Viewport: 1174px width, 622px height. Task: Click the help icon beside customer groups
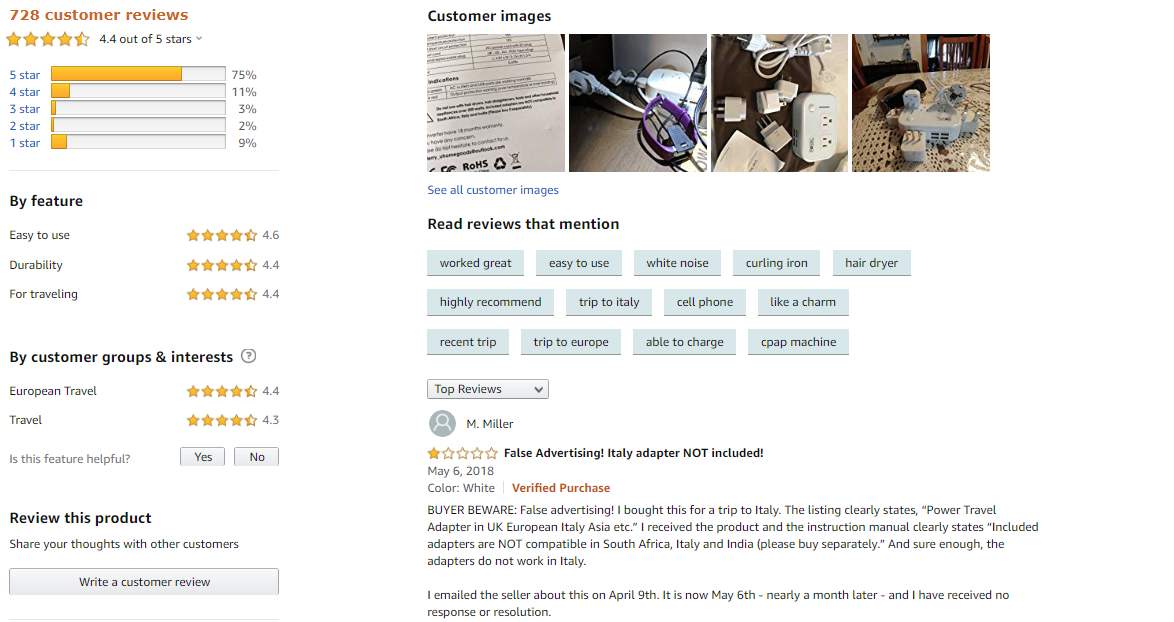(x=249, y=357)
